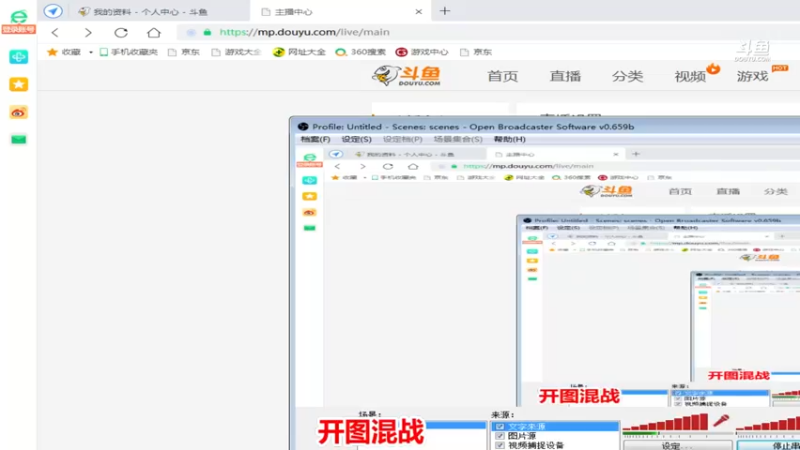Open the yellow star favorites sidebar icon
This screenshot has width=800, height=450.
18,84
